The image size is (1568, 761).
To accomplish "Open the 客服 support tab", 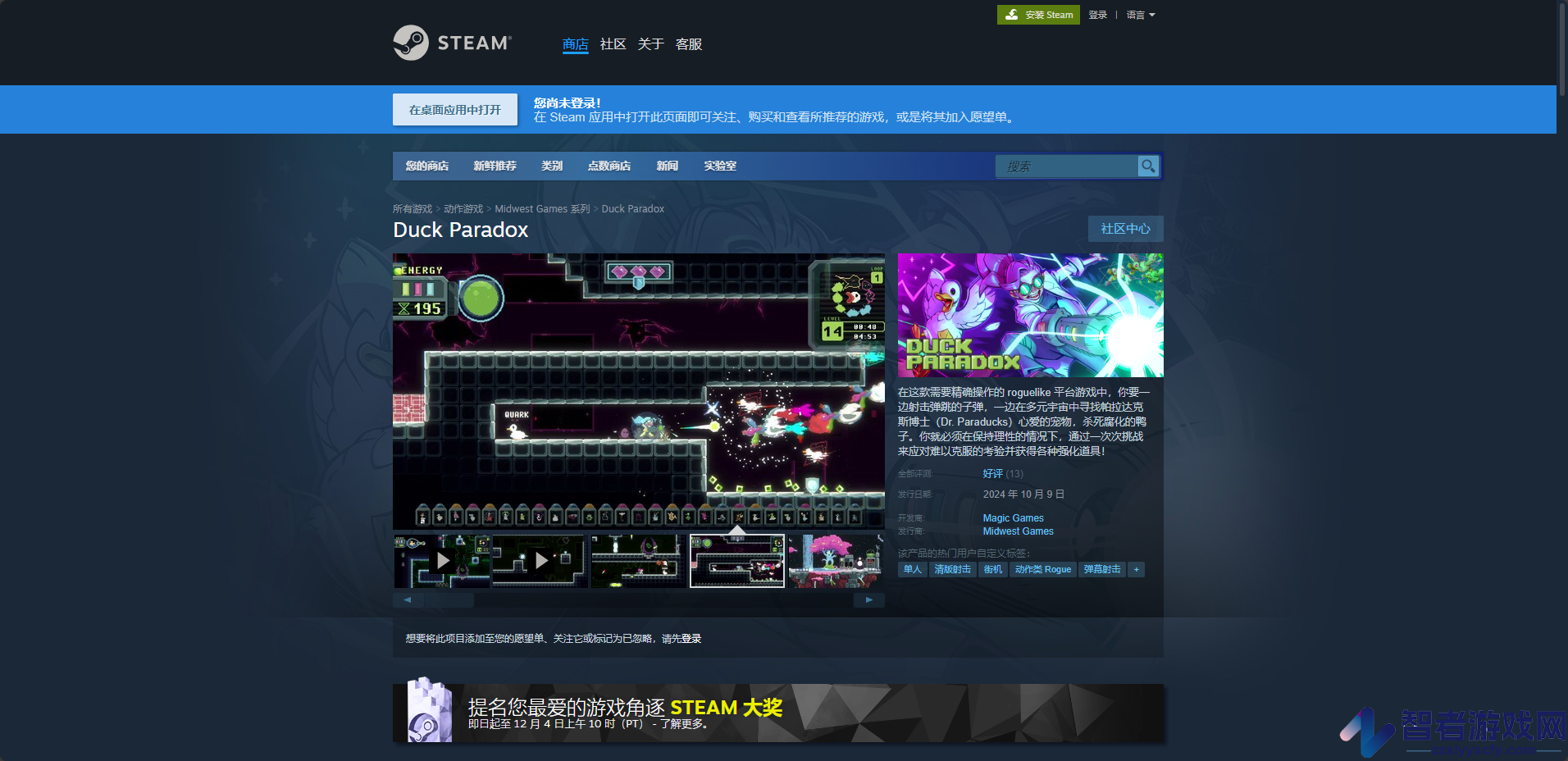I will coord(689,44).
